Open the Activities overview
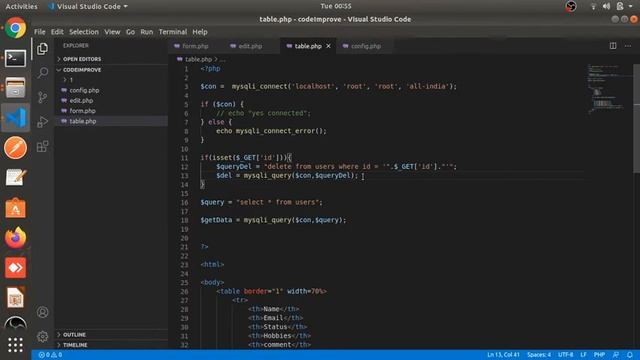The image size is (640, 360). click(21, 6)
